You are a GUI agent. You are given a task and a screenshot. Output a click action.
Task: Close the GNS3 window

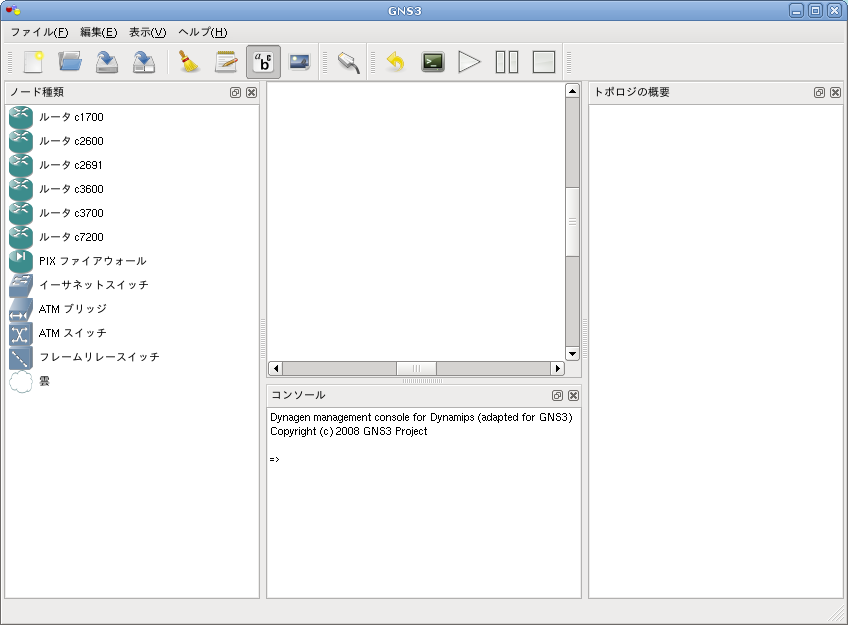835,11
